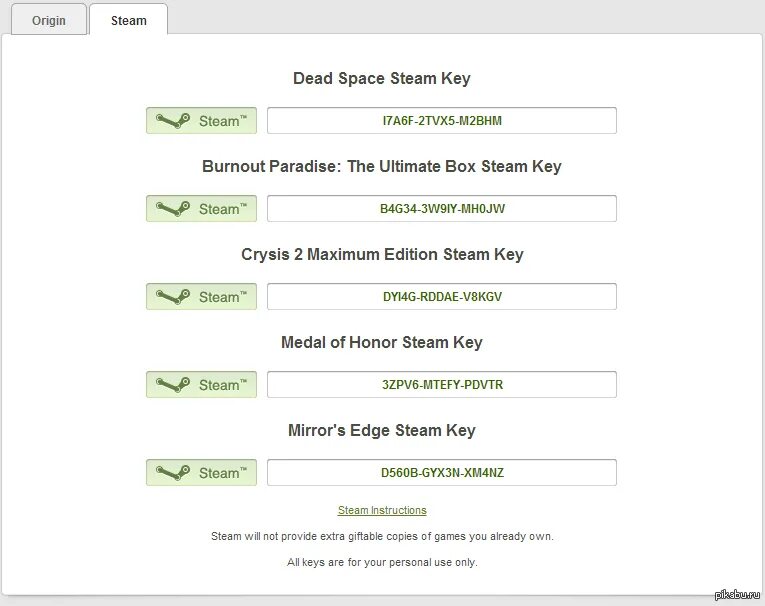Click the Burnout Paradise: The Ultimate Box heading
This screenshot has width=765, height=606.
[382, 166]
